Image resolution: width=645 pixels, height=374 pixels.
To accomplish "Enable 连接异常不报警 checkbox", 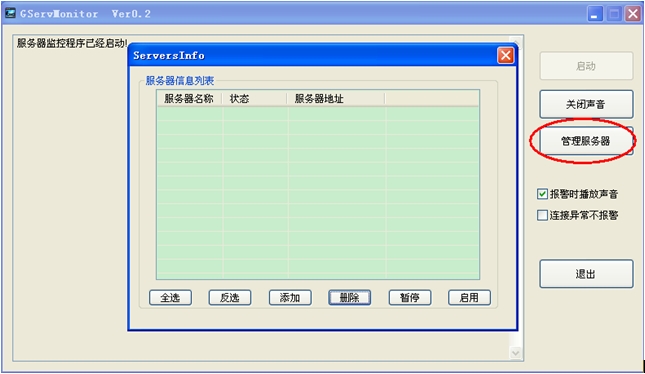I will point(542,215).
